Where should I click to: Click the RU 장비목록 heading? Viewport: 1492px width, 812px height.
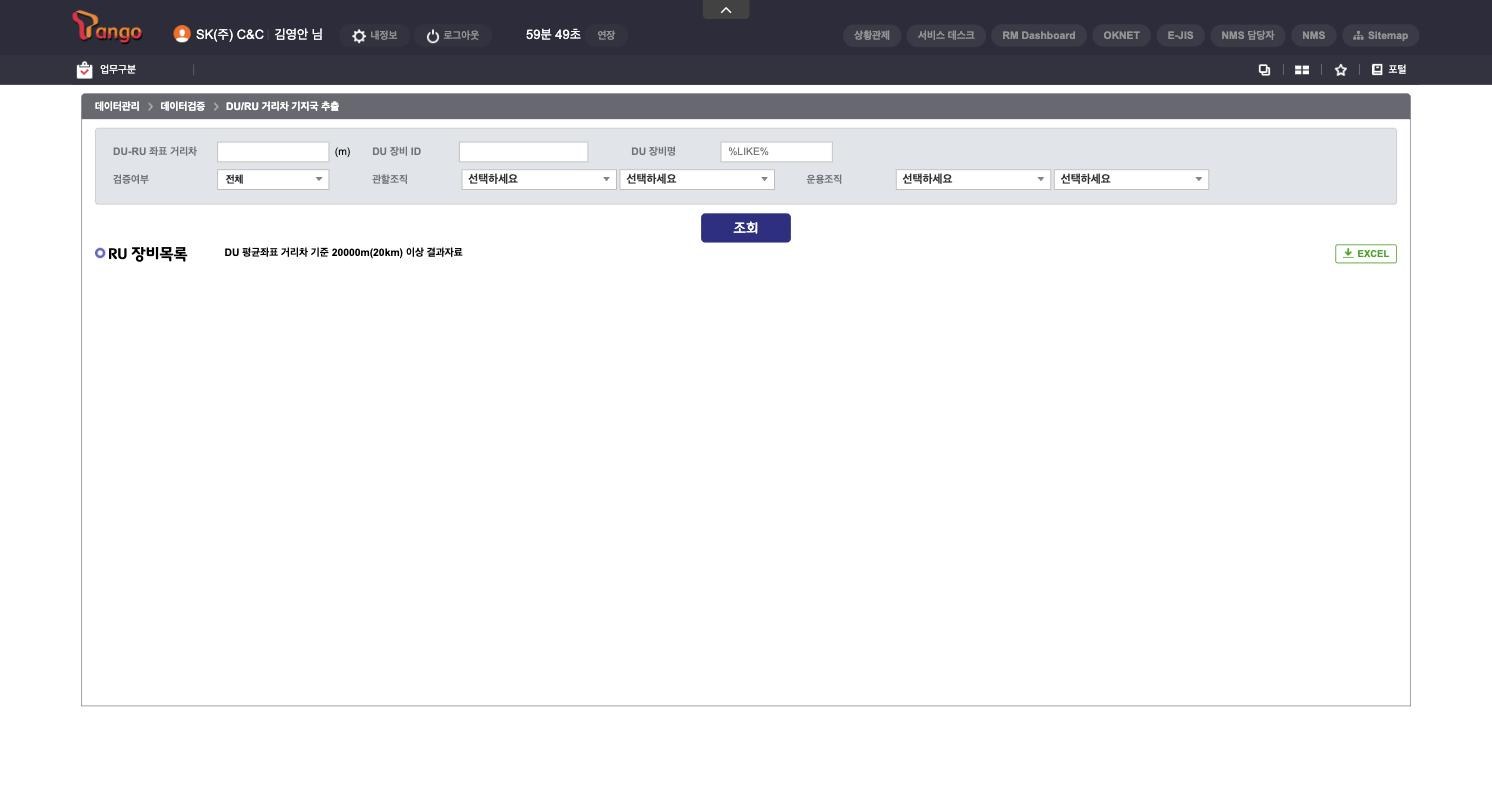147,254
